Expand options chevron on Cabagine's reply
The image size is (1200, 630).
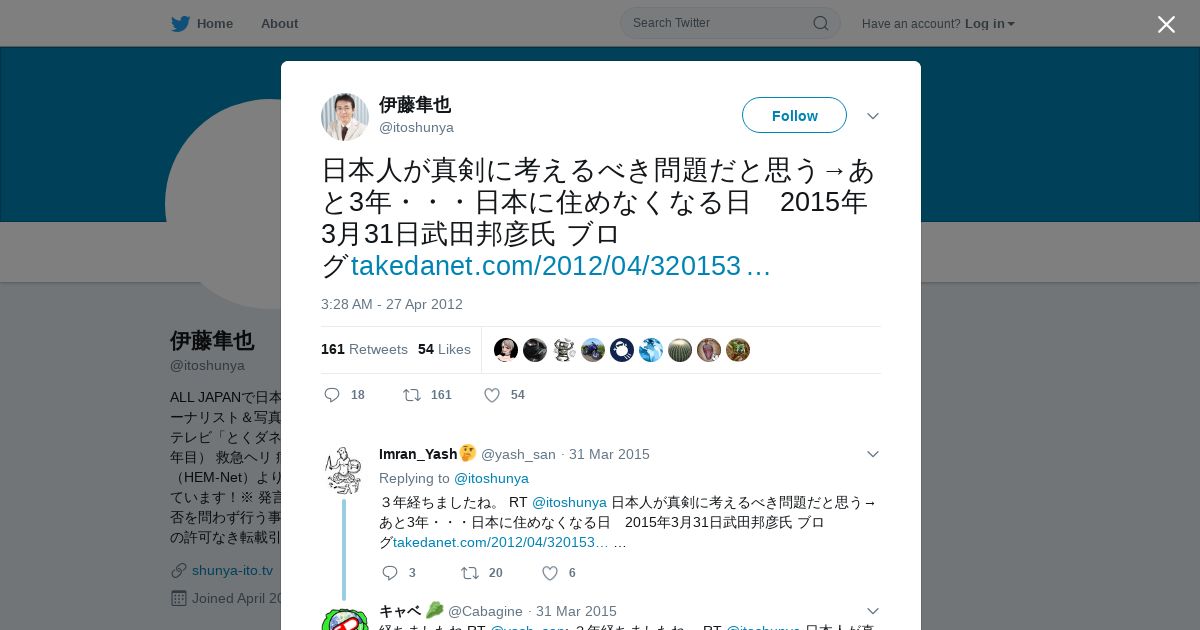pos(873,611)
